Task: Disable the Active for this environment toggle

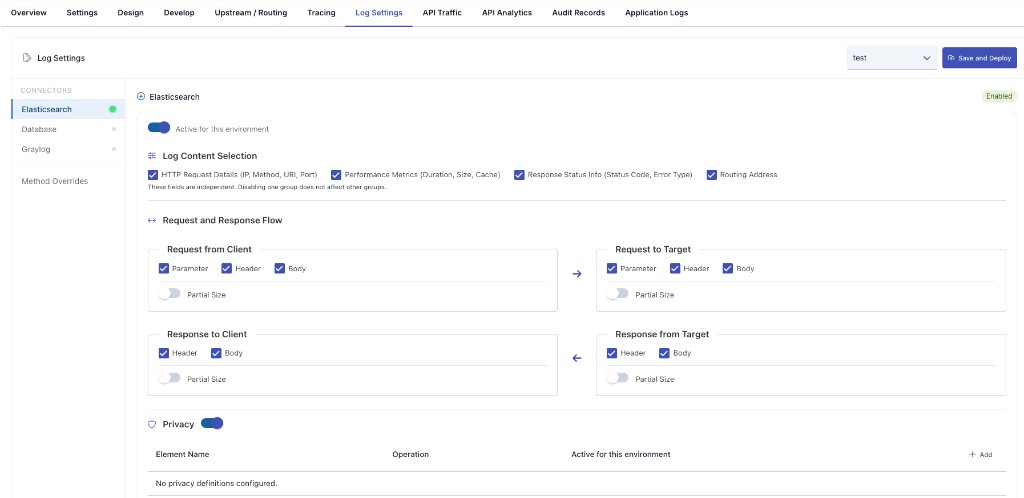Action: click(x=159, y=128)
